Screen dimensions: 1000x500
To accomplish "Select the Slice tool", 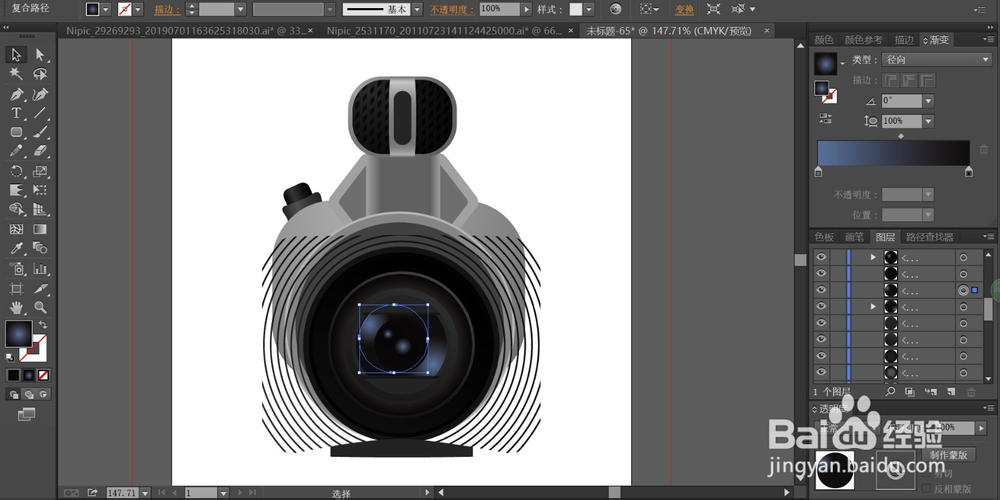I will pos(40,288).
